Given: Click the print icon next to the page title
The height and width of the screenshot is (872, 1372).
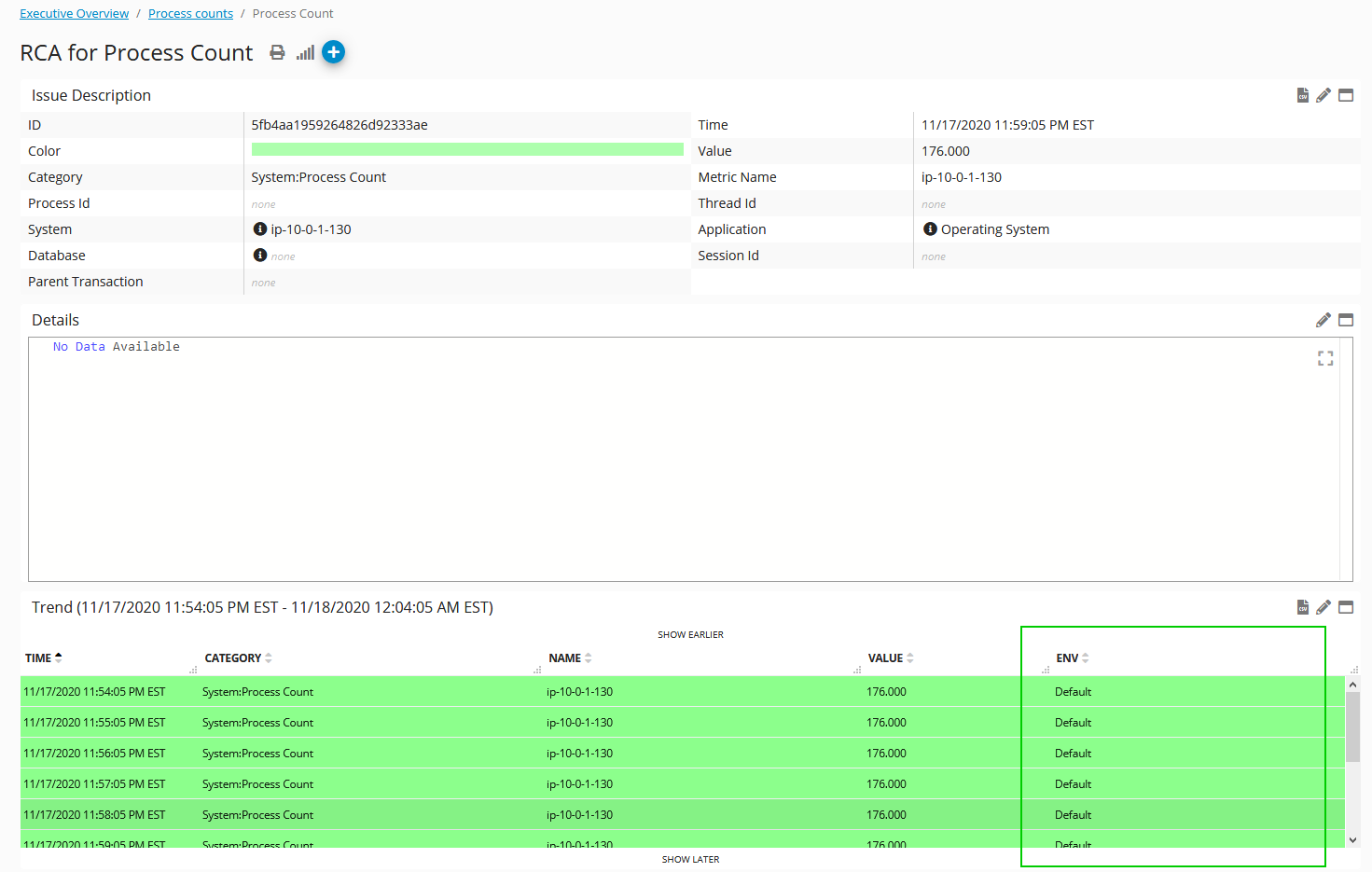Looking at the screenshot, I should point(277,52).
